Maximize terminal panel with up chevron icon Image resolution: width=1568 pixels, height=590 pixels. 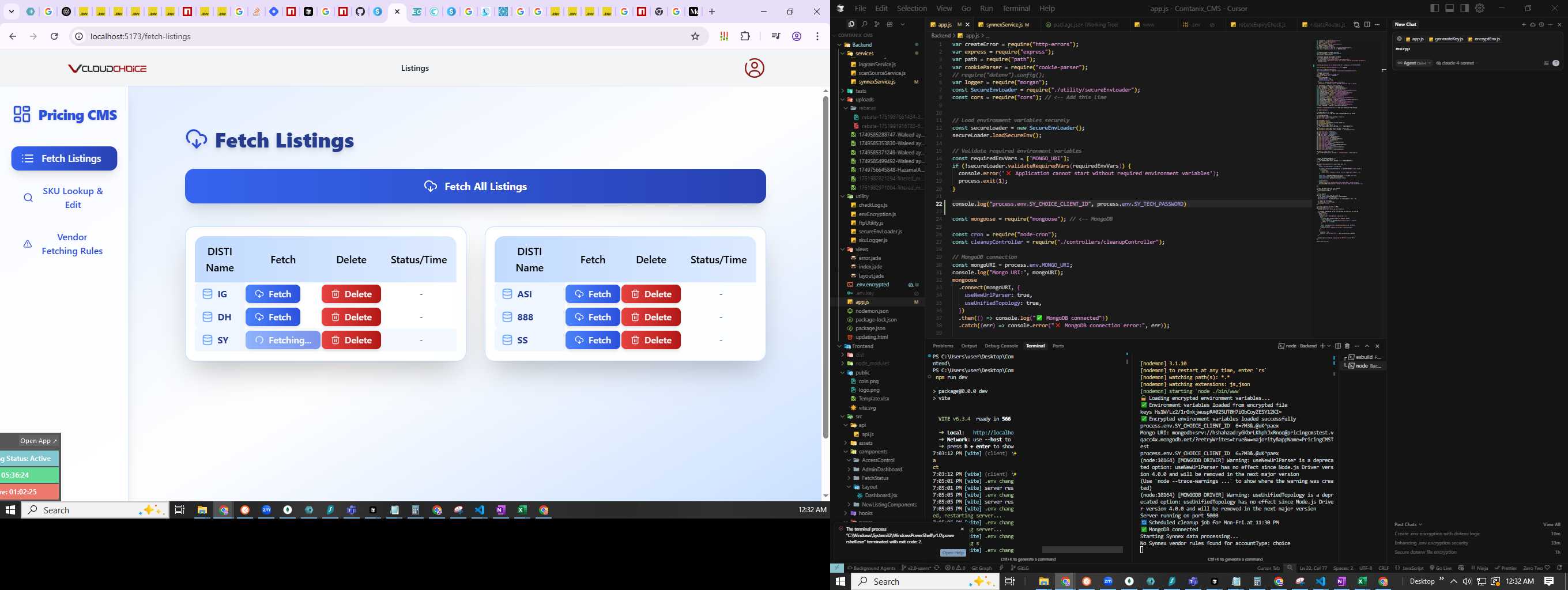click(1367, 346)
